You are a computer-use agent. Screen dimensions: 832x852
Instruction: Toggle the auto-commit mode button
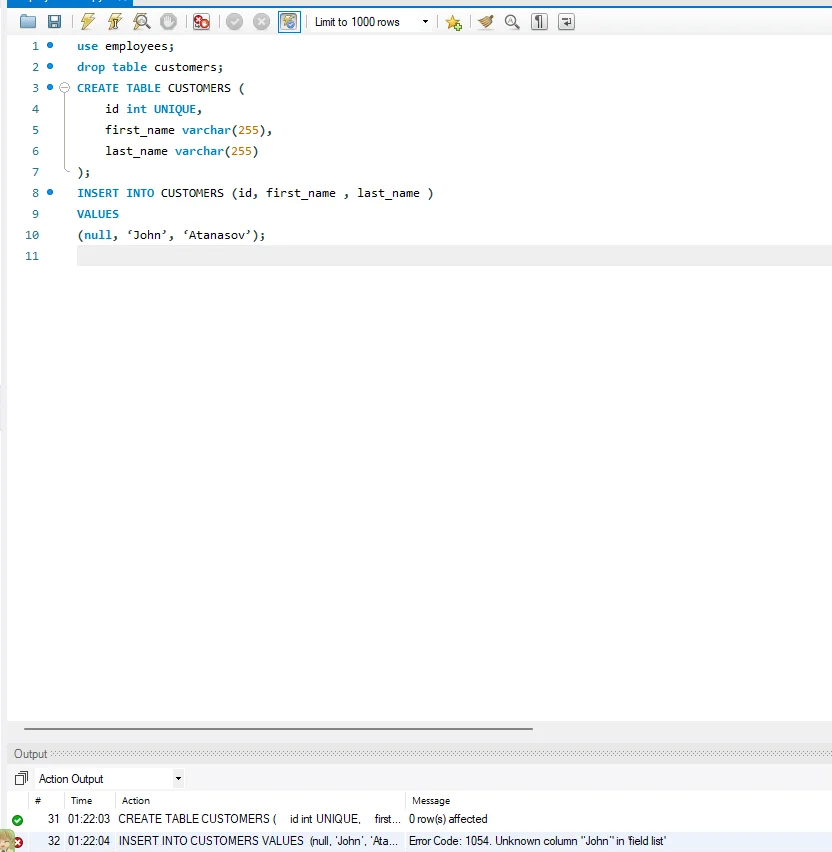289,22
